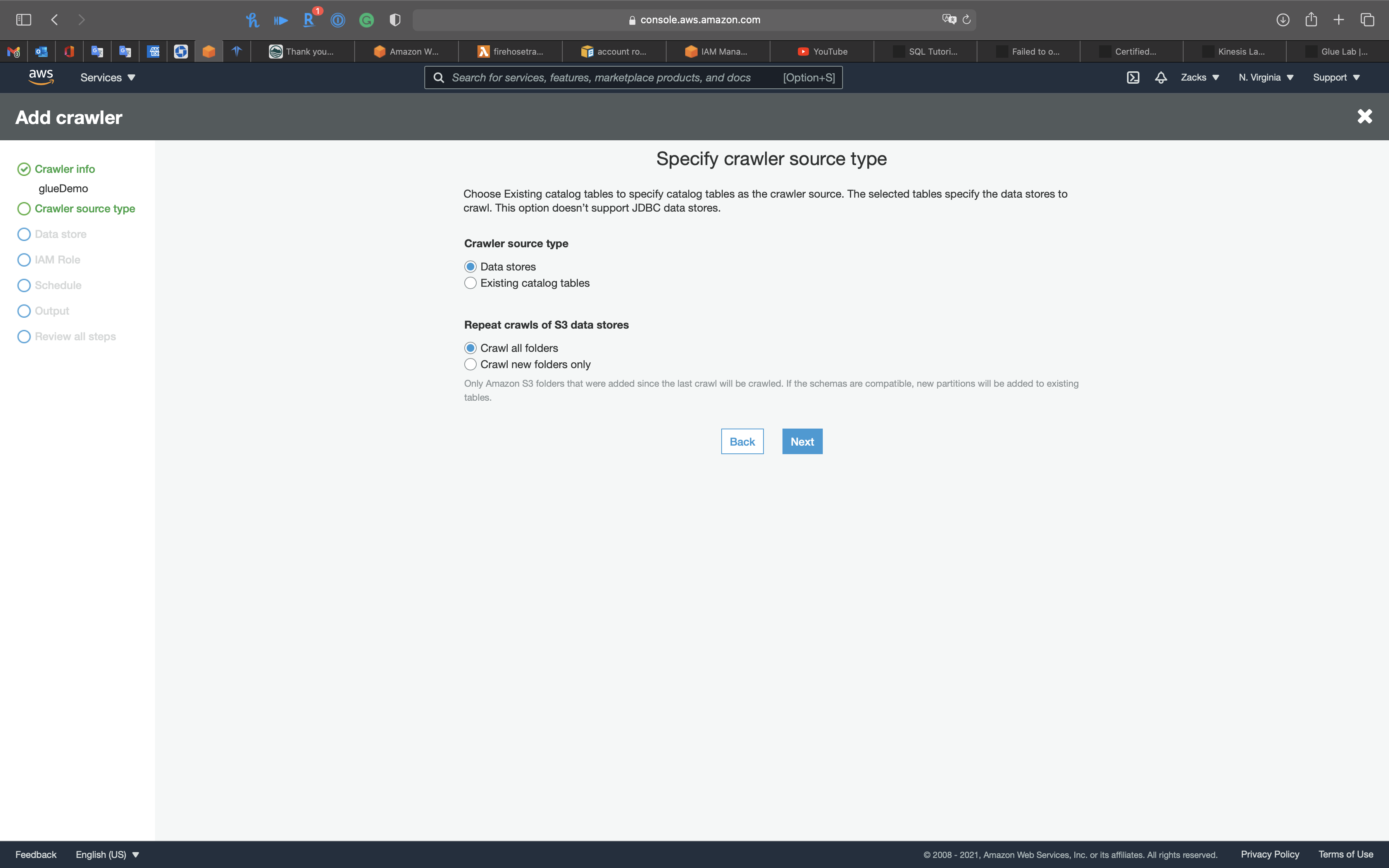Select the Existing catalog tables radio button

[470, 283]
